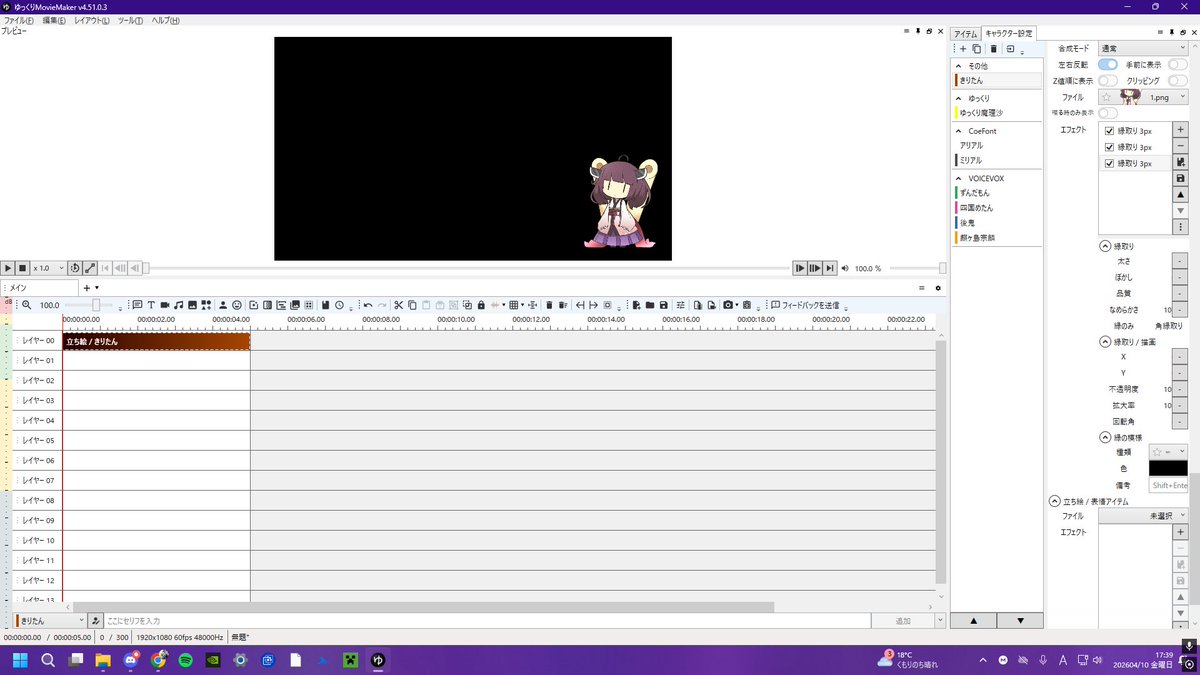Image resolution: width=1200 pixels, height=675 pixels.
Task: Click the floppy-disk save icon in timeline toolbar
Action: click(663, 305)
